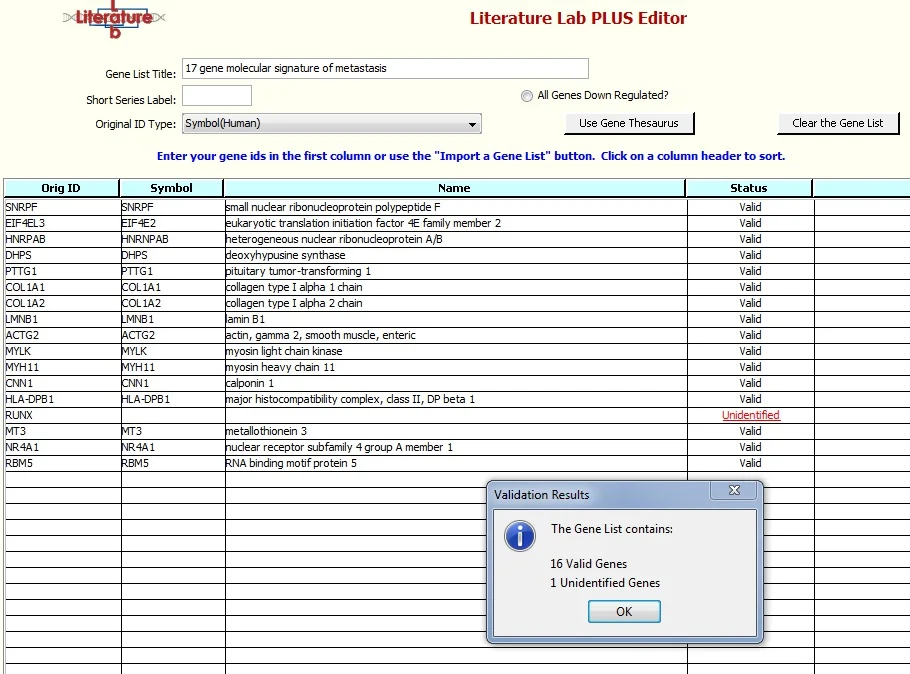
Task: Open the Unidentified status link for RUNX
Action: pos(750,415)
